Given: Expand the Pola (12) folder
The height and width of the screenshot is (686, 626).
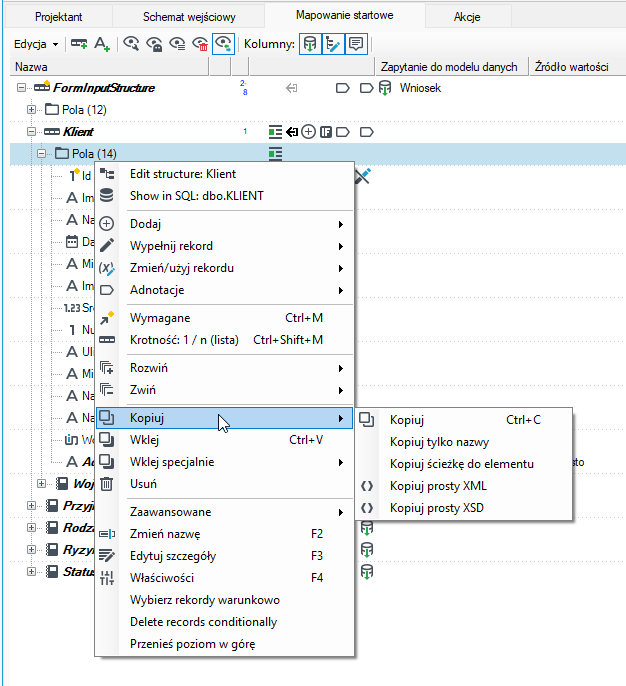Looking at the screenshot, I should [x=31, y=110].
